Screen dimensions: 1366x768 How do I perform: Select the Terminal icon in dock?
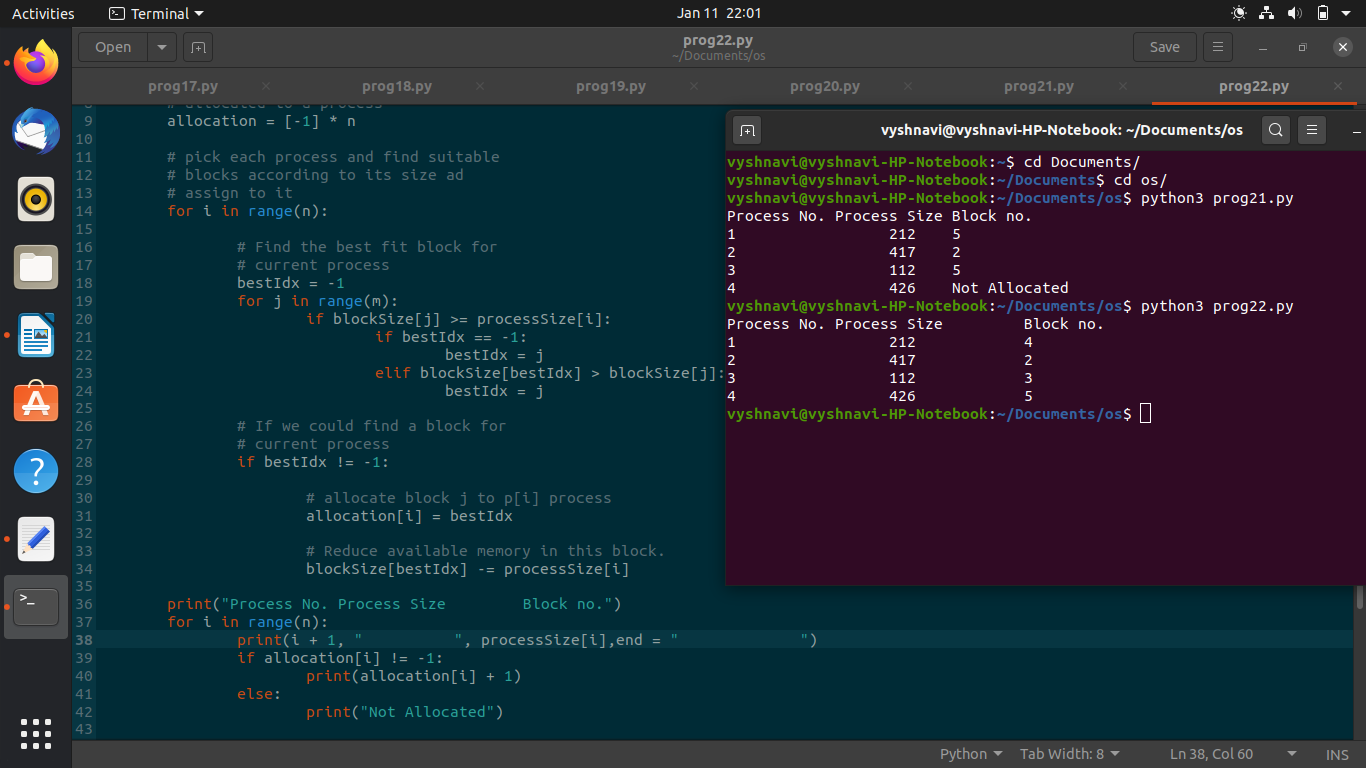[x=36, y=607]
